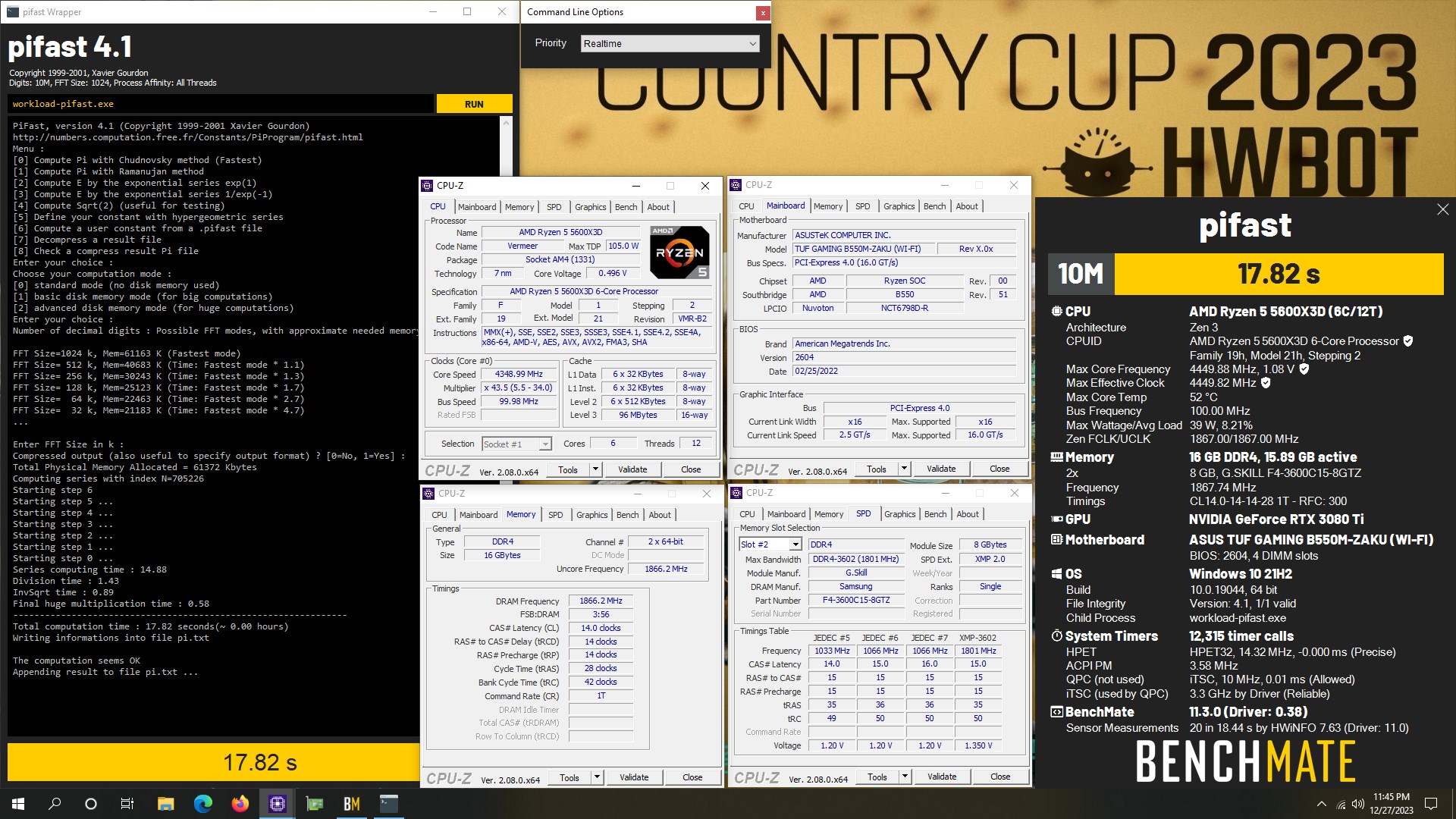Image resolution: width=1456 pixels, height=819 pixels.
Task: Open Microsoft Edge from taskbar
Action: 202,804
